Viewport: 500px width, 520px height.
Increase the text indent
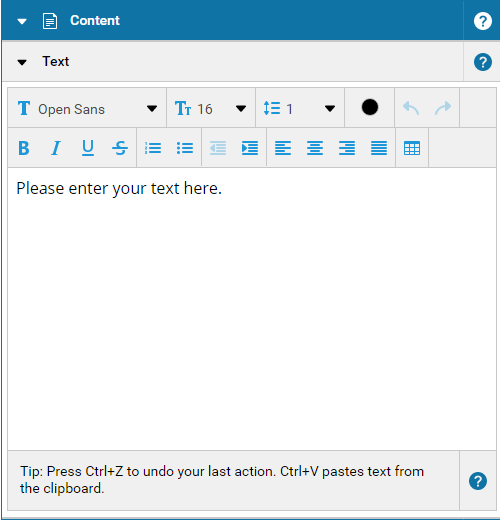pos(250,148)
